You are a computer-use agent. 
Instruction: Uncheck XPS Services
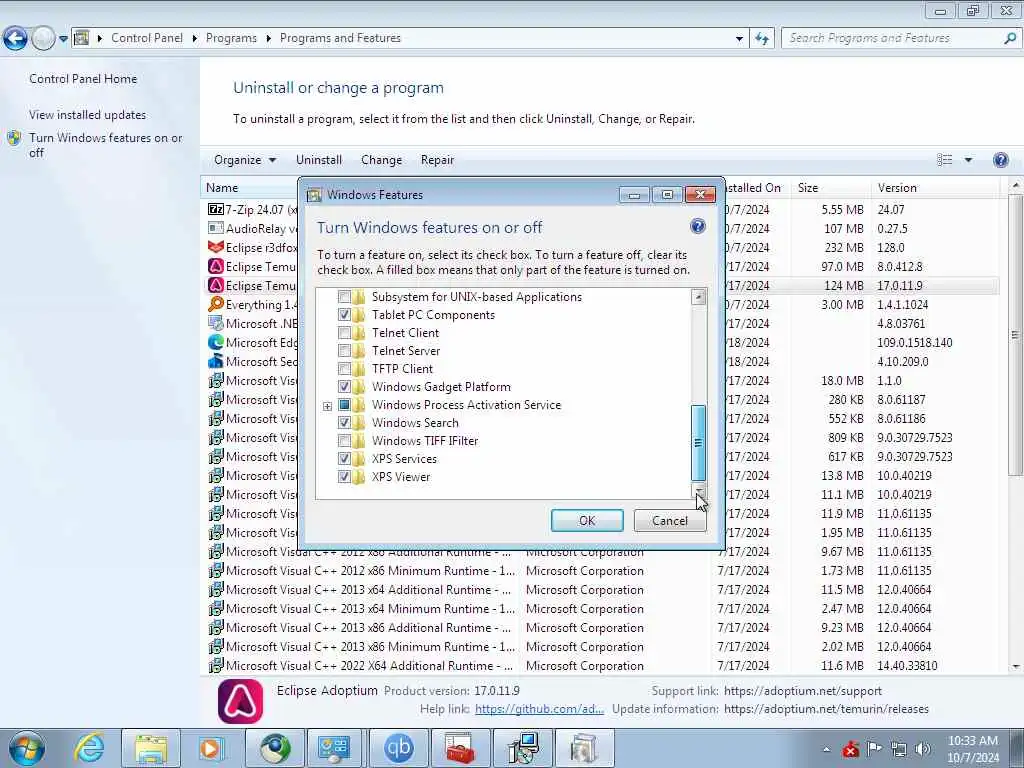[344, 458]
